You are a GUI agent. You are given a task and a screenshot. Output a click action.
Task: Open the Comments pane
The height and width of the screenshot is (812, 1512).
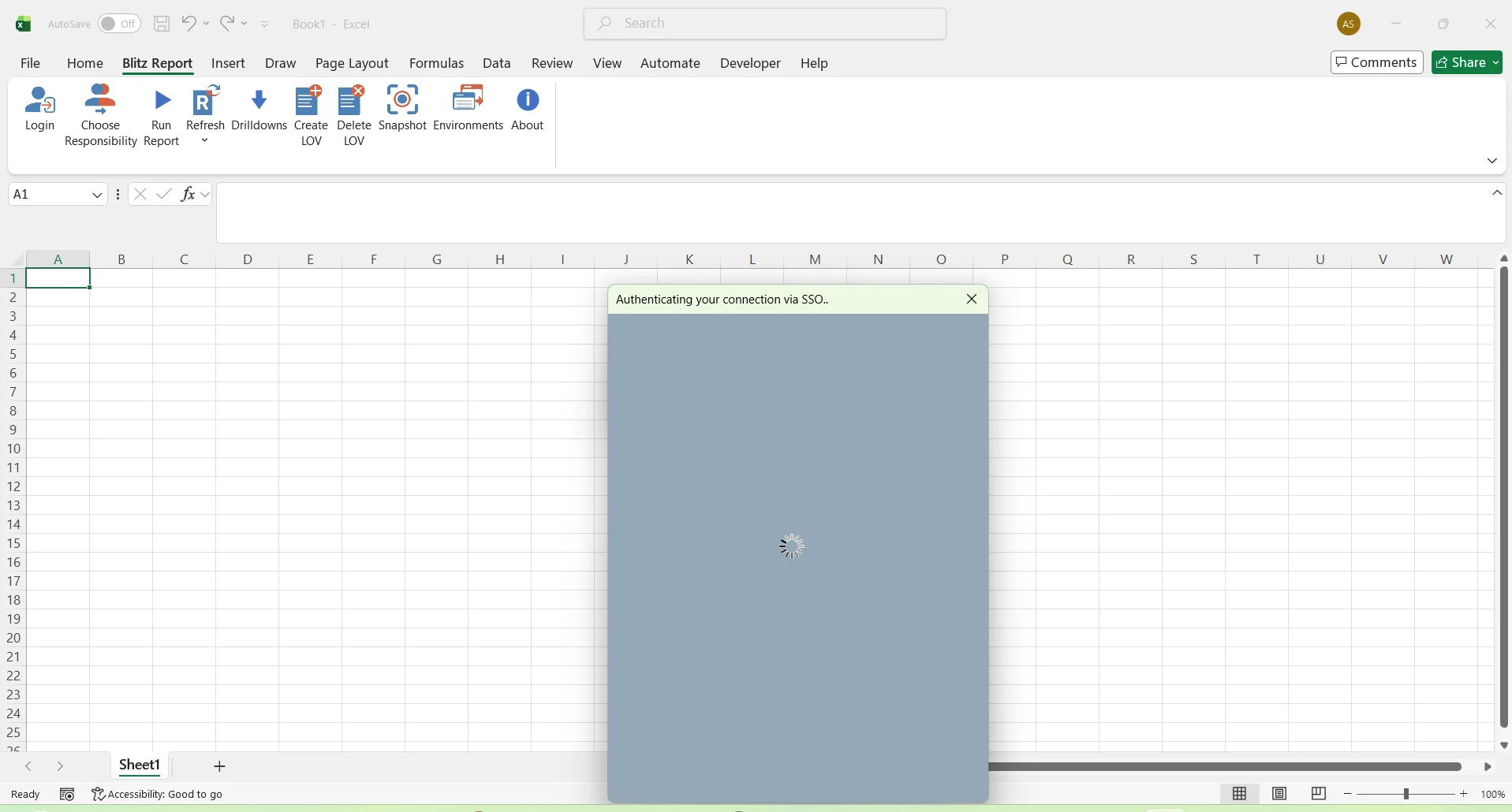[x=1377, y=62]
